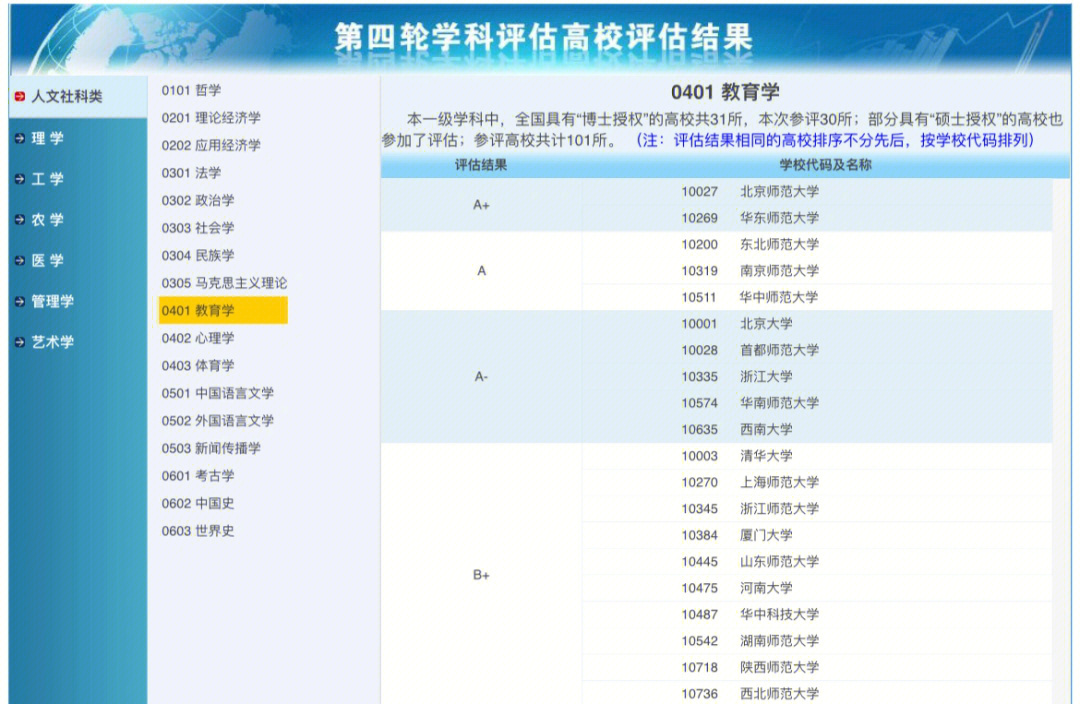This screenshot has width=1080, height=704.
Task: Open discipline 0201 理论经济学
Action: click(x=211, y=118)
